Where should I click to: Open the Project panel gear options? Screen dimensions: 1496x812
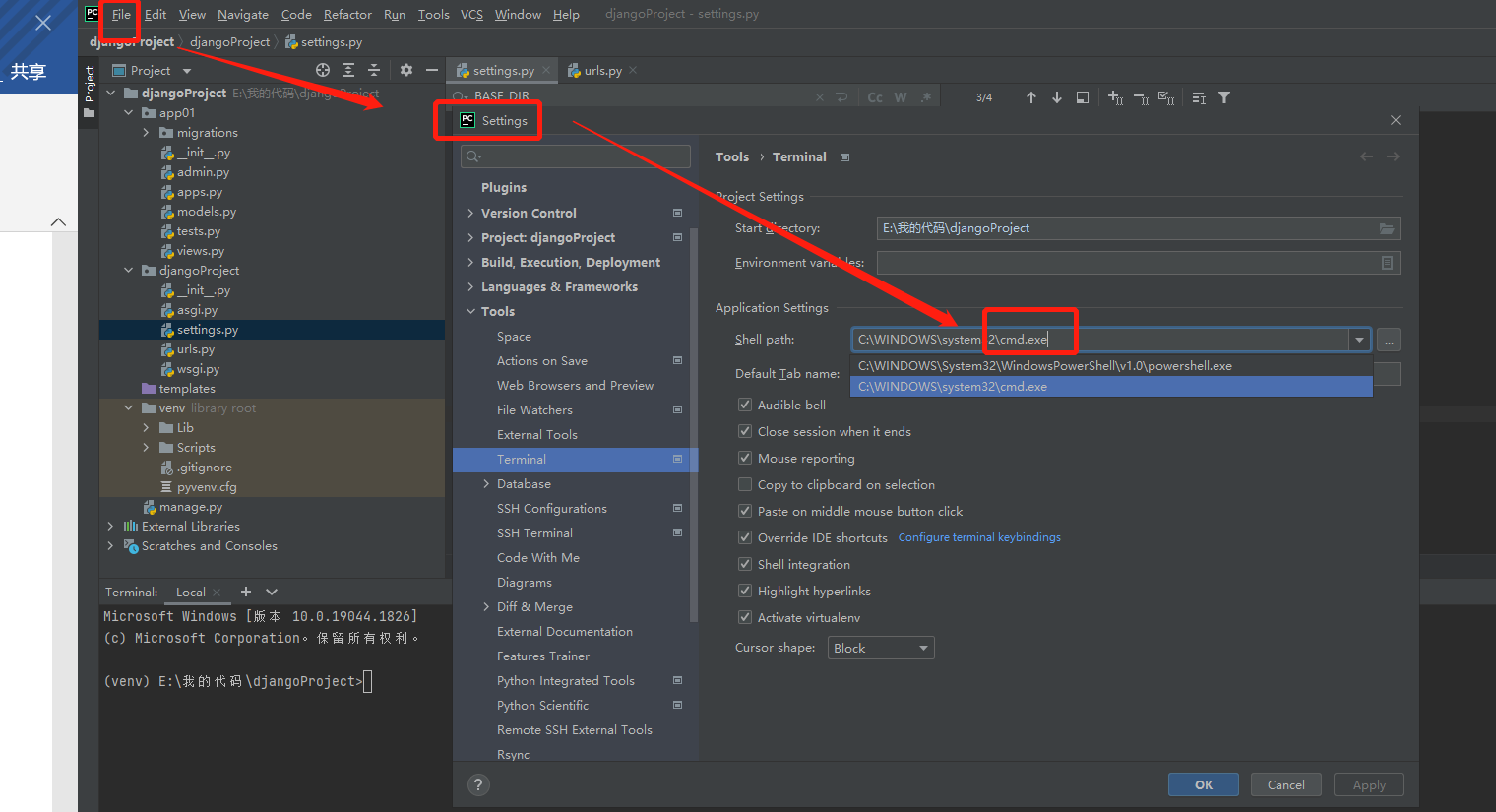click(406, 70)
